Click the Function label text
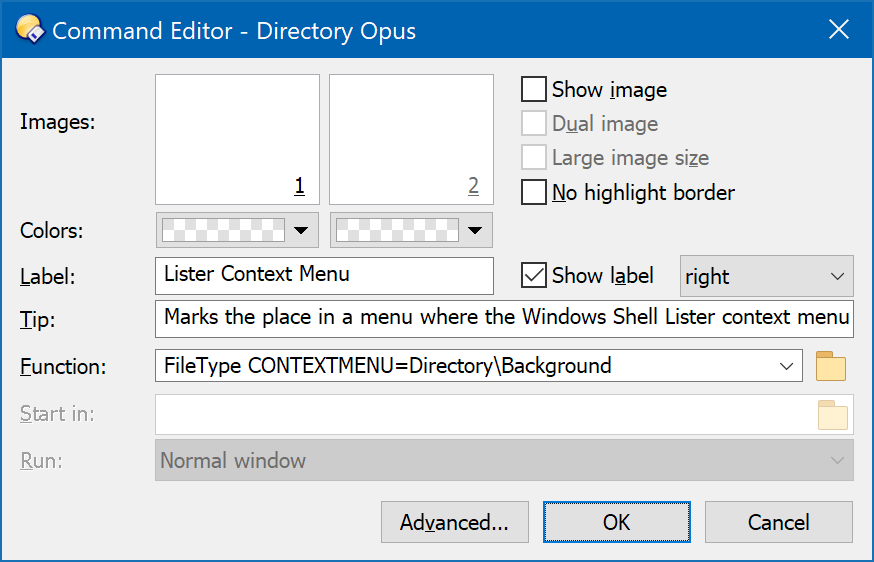The height and width of the screenshot is (562, 874). [63, 367]
